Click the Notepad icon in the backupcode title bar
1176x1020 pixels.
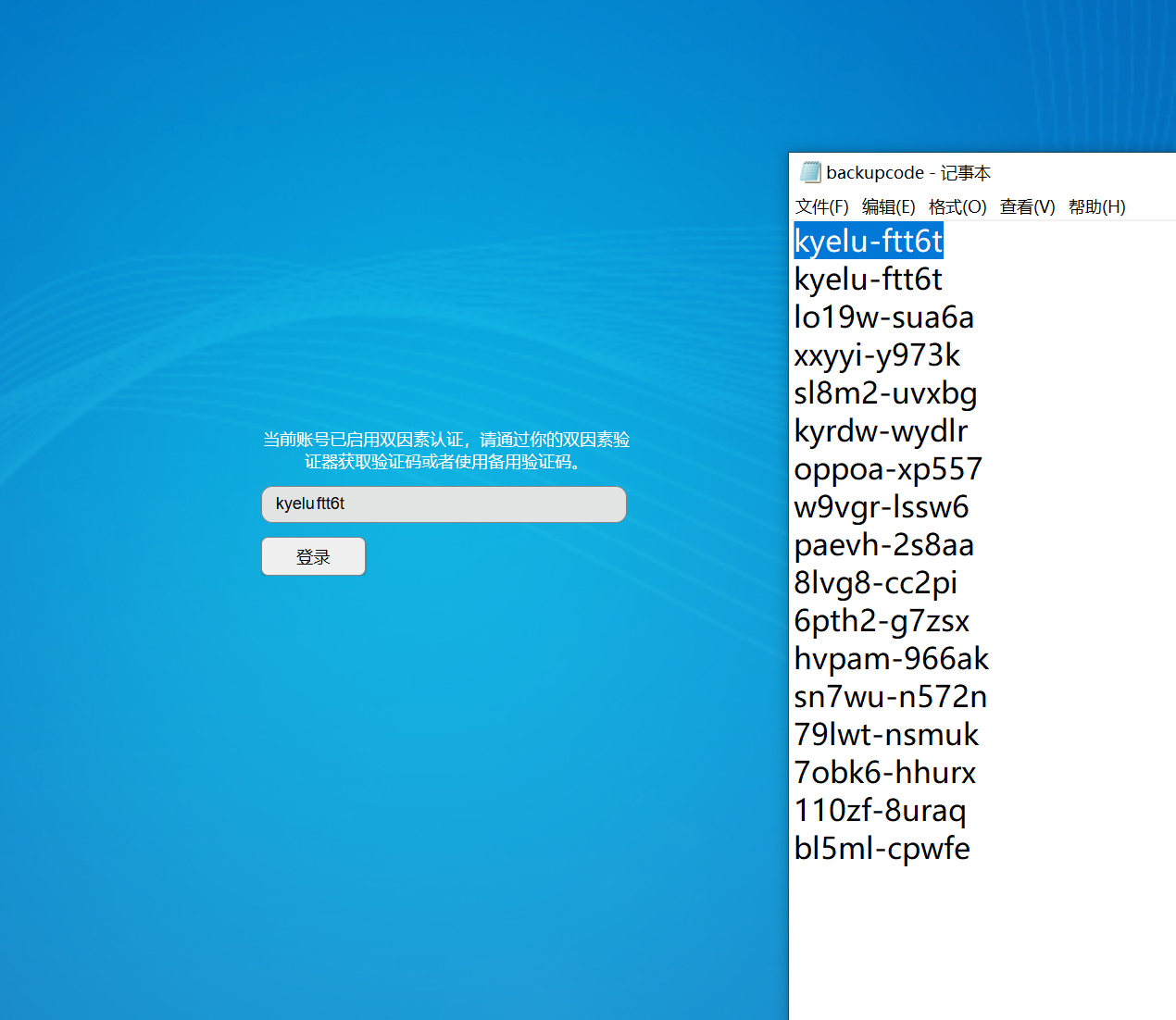pos(810,172)
